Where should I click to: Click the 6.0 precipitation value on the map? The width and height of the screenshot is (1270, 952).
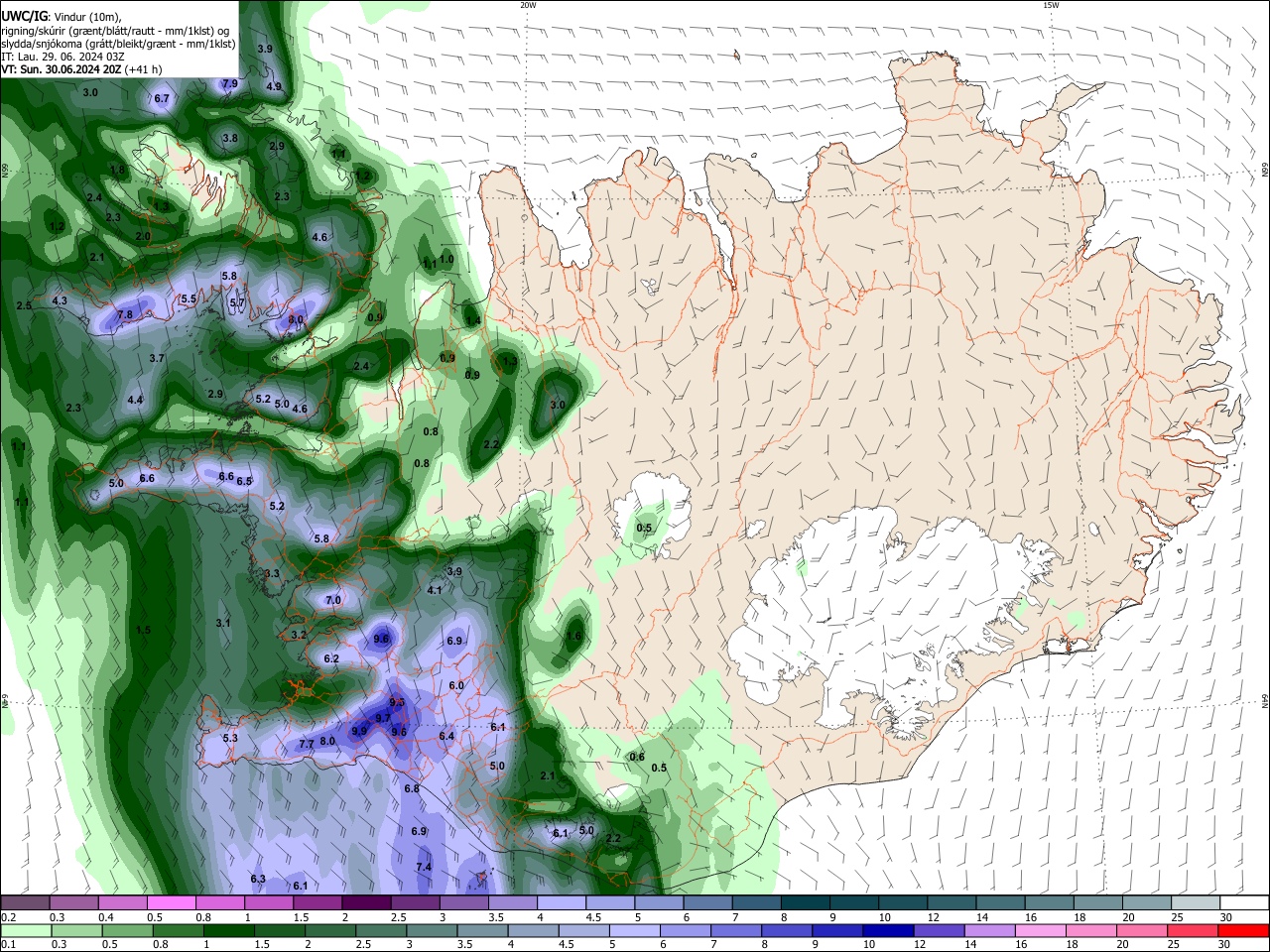[x=456, y=685]
